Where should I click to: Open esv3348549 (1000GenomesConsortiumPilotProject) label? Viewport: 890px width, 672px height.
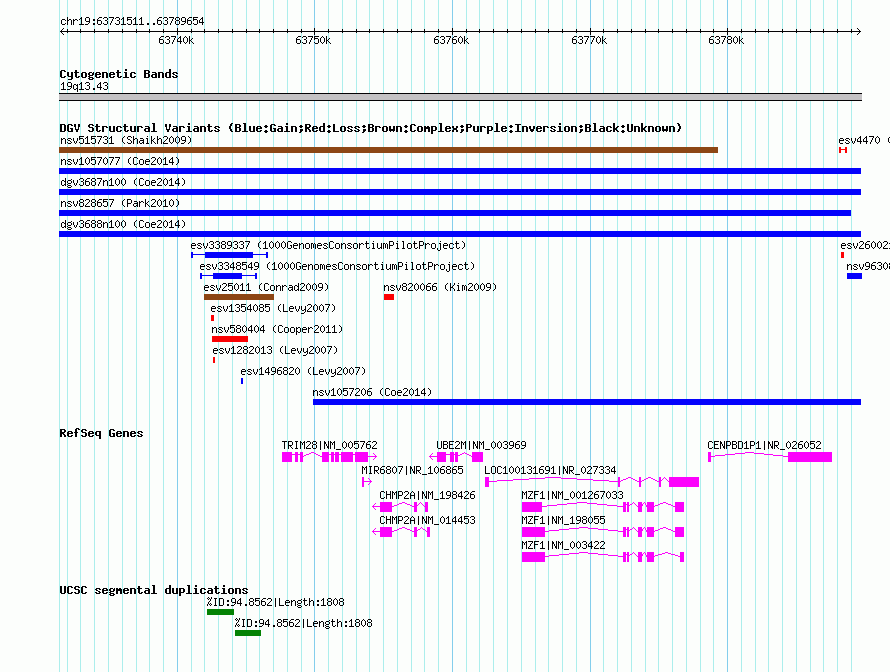pyautogui.click(x=337, y=266)
